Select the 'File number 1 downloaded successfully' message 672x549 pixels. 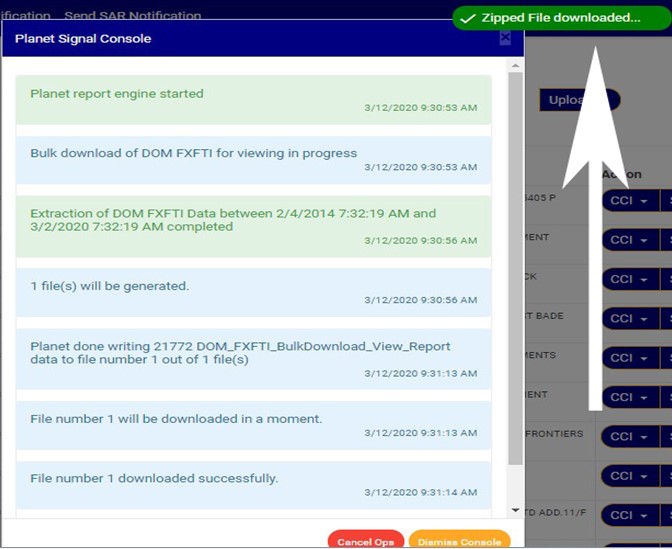tap(253, 485)
